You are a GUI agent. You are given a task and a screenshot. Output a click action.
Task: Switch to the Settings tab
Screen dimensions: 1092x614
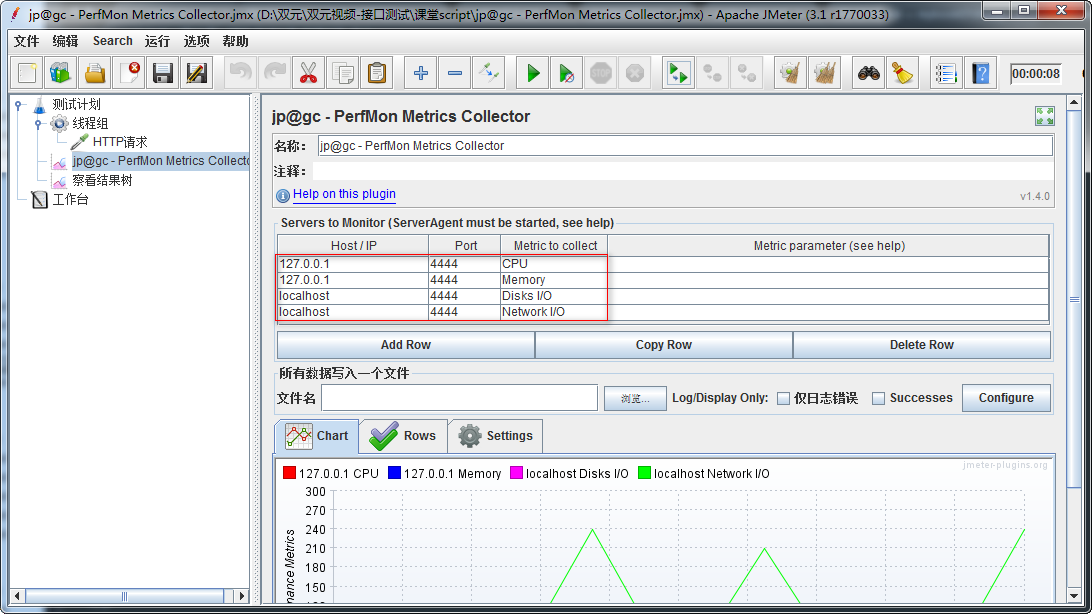pyautogui.click(x=495, y=436)
